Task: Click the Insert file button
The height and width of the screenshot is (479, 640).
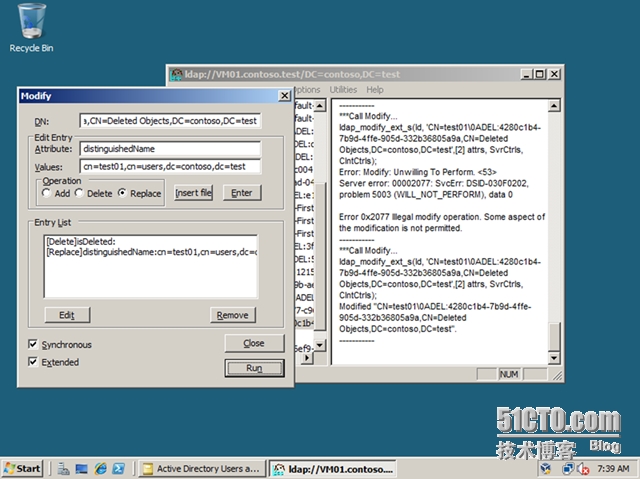Action: click(193, 193)
